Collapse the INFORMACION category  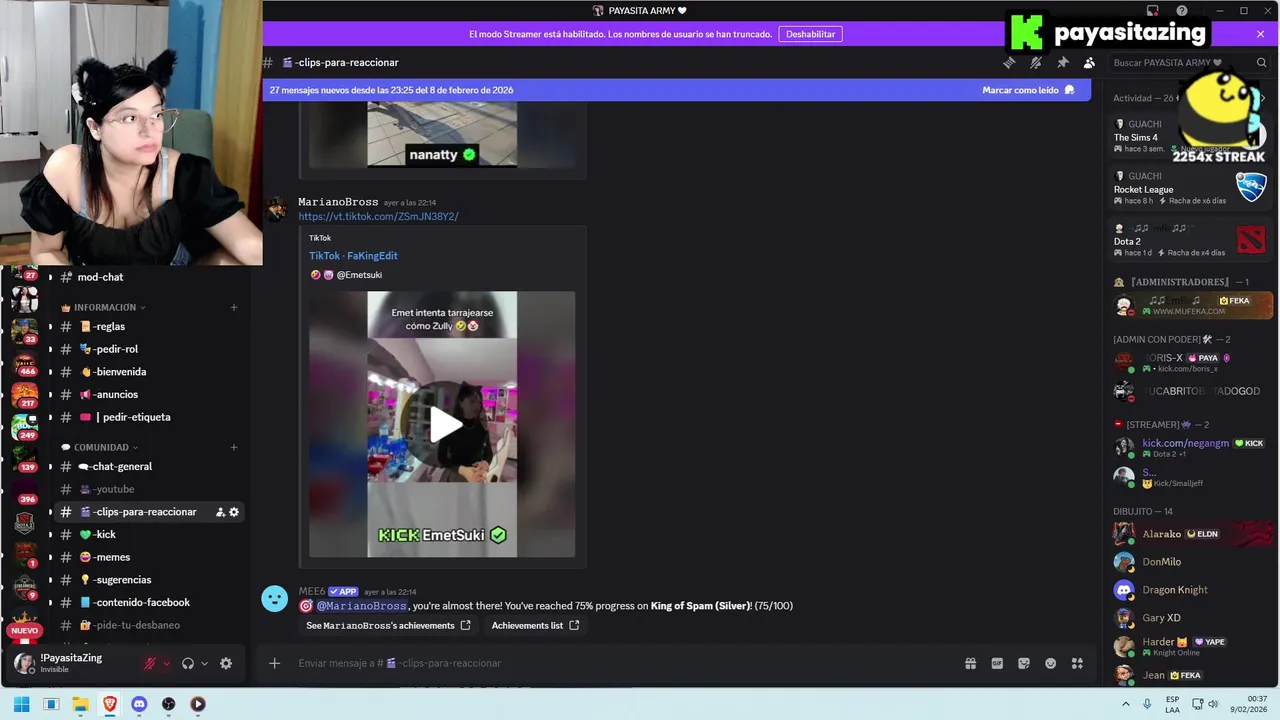(103, 307)
